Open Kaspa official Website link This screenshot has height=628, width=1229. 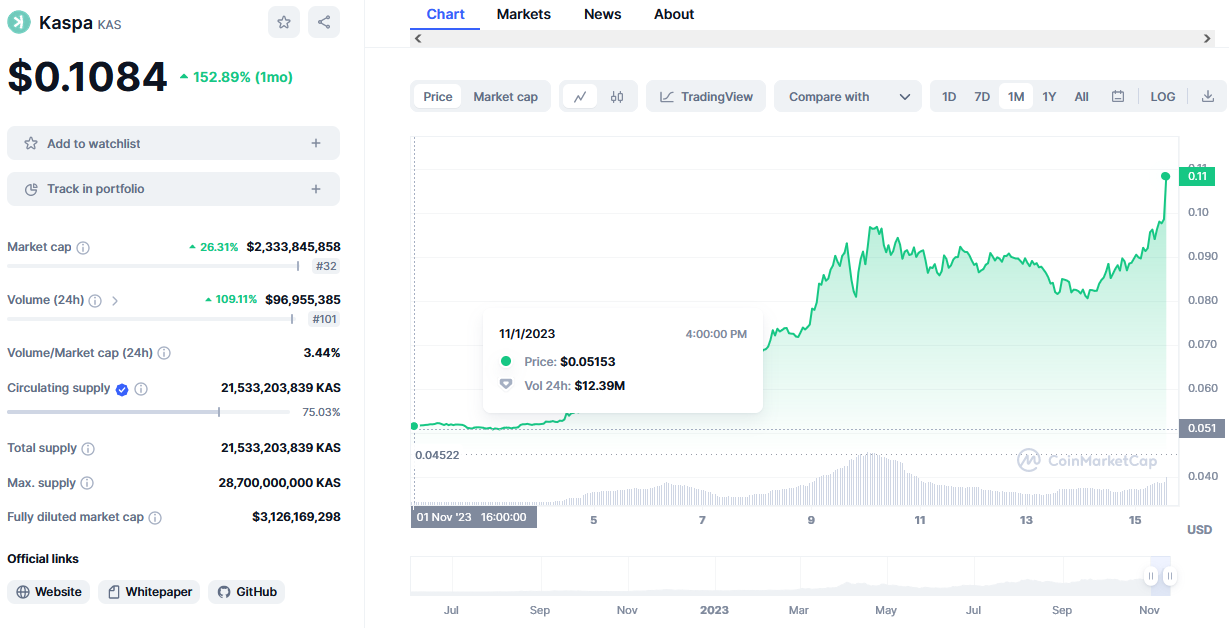[x=48, y=592]
